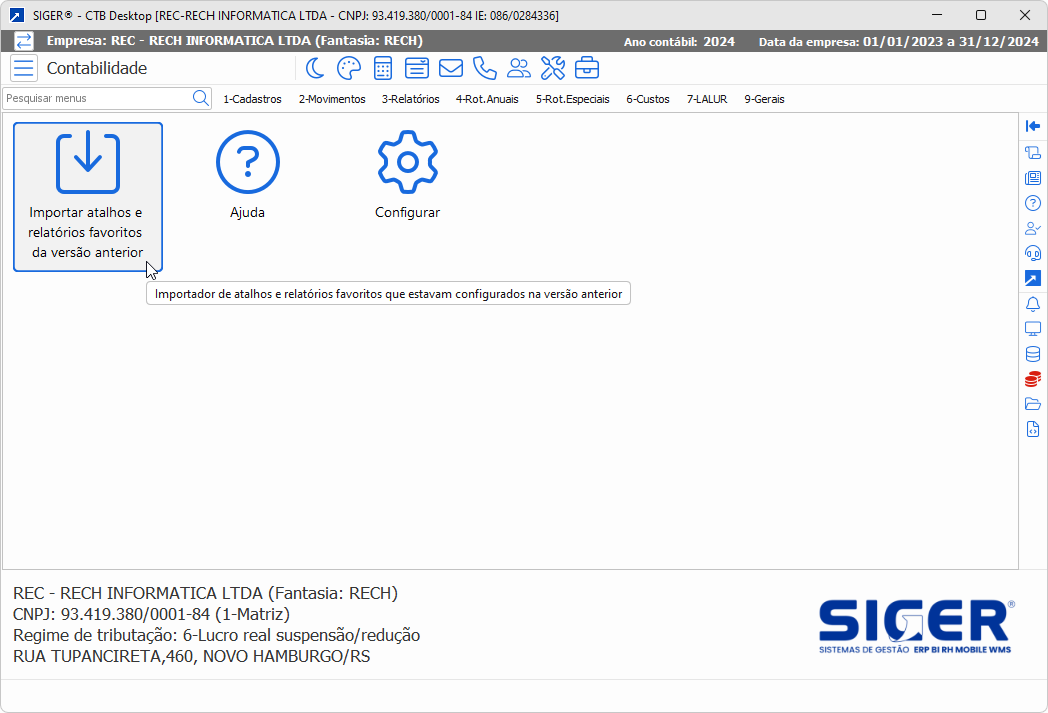Open the 5-Rot.Especiais menu
1048x713 pixels.
coord(573,99)
